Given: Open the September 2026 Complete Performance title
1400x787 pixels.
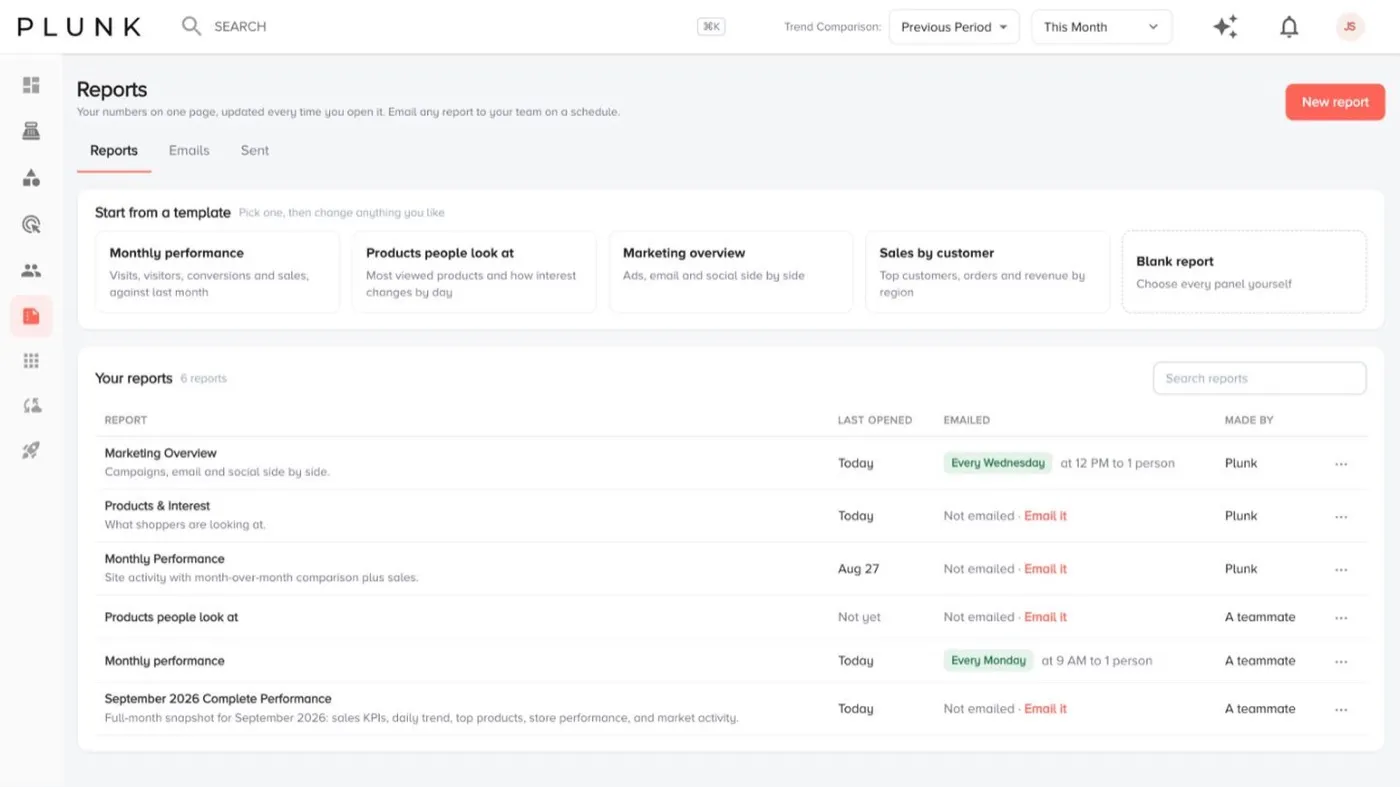Looking at the screenshot, I should (218, 699).
